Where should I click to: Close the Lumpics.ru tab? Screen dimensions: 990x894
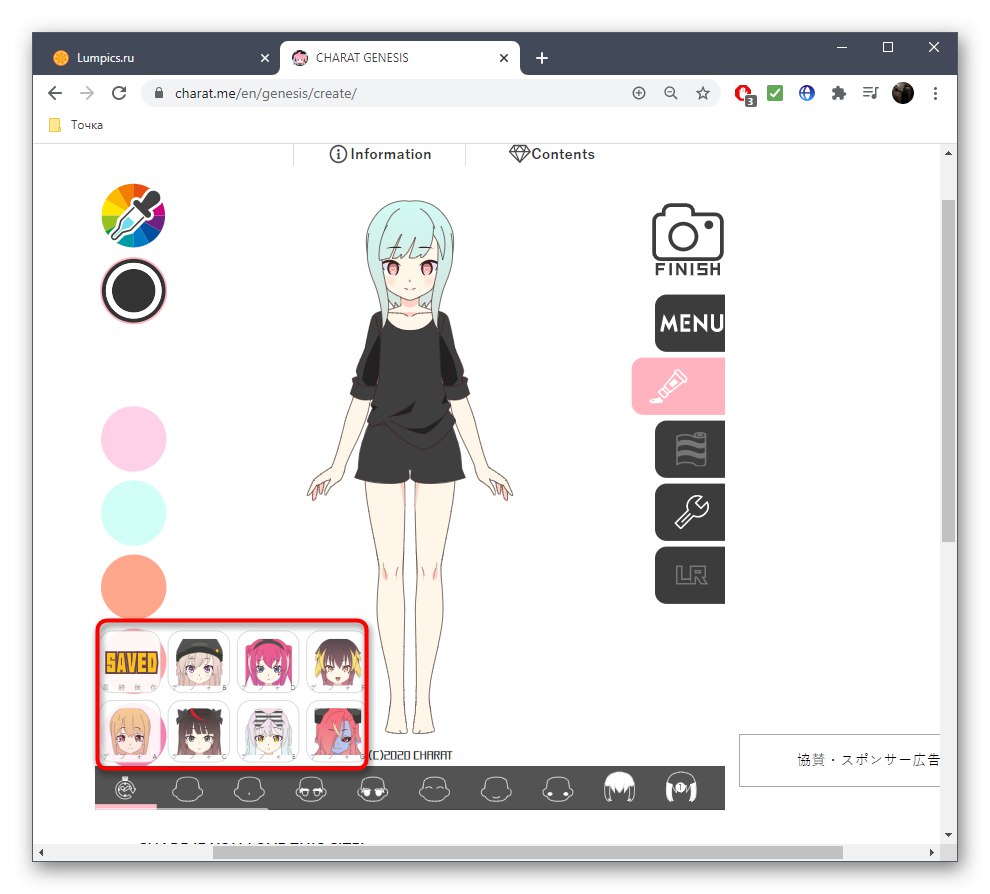coord(265,58)
